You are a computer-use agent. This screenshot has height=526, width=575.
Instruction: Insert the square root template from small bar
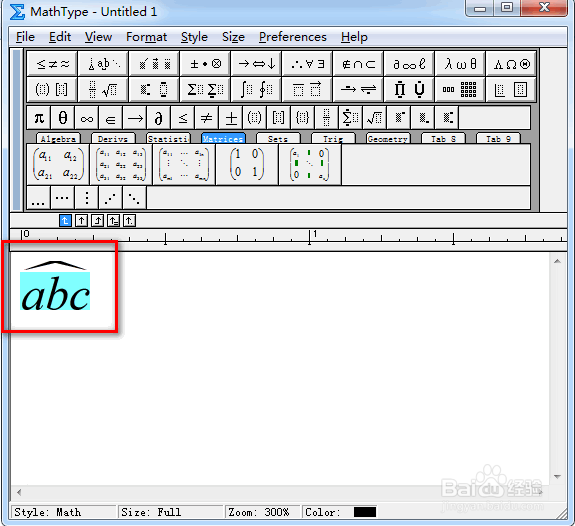point(375,118)
